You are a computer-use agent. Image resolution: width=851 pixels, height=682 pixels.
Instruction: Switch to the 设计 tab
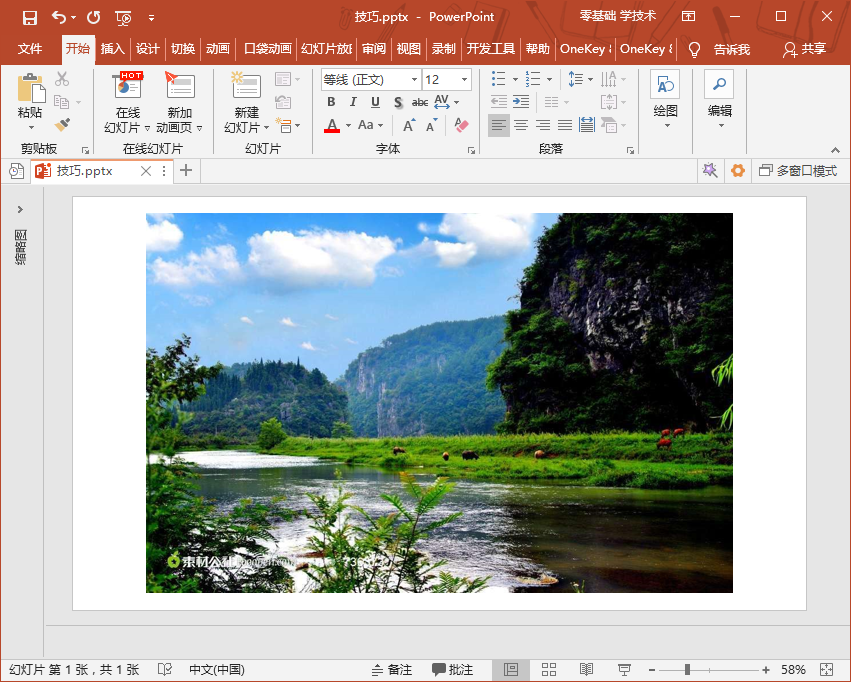tap(148, 49)
